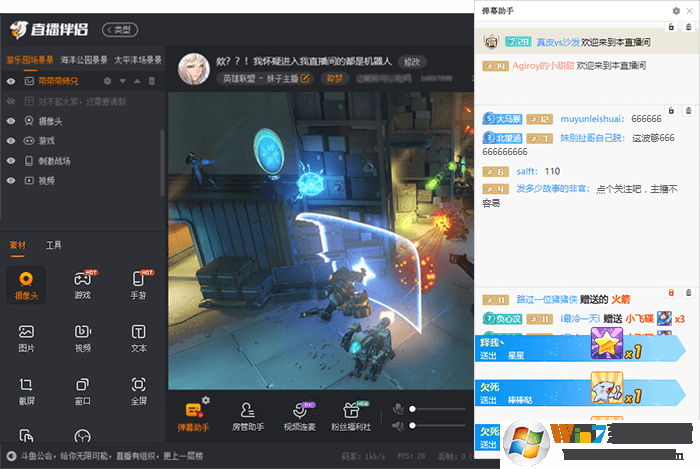Clear welcome messages with trash icon

coord(688,27)
